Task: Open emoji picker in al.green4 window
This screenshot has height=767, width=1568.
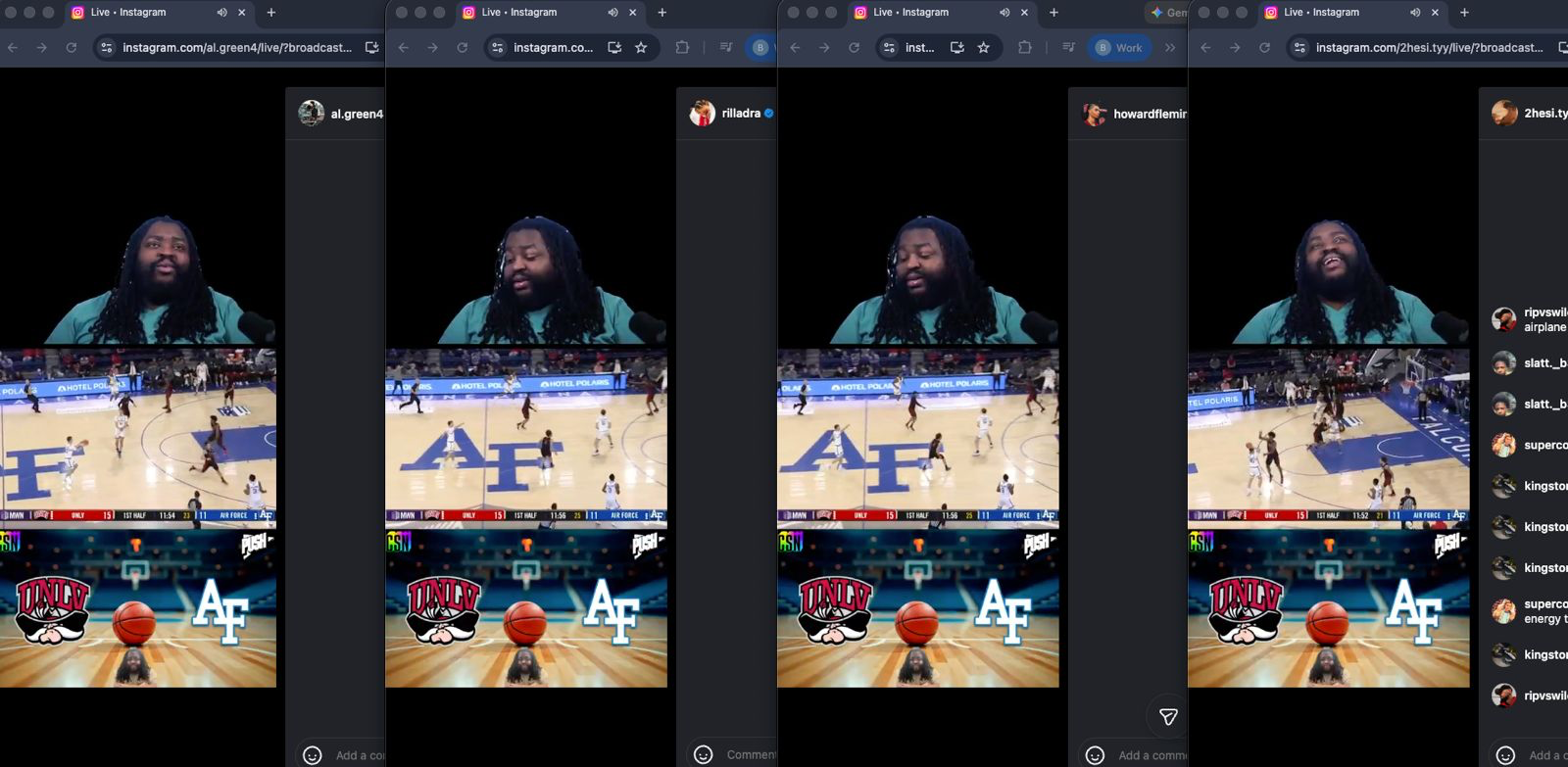Action: tap(313, 755)
